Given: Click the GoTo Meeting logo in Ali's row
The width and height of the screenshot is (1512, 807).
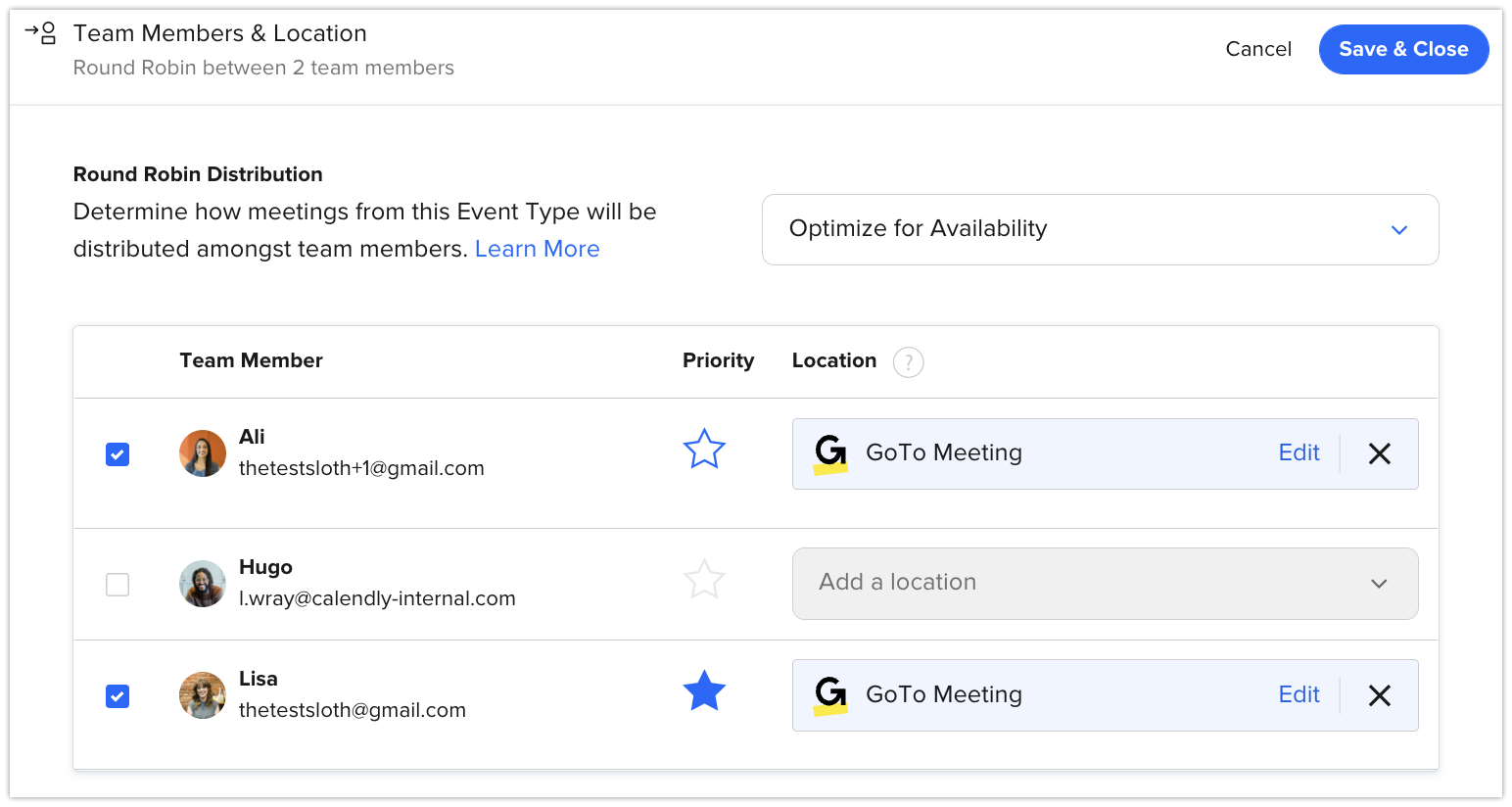Looking at the screenshot, I should click(x=830, y=453).
